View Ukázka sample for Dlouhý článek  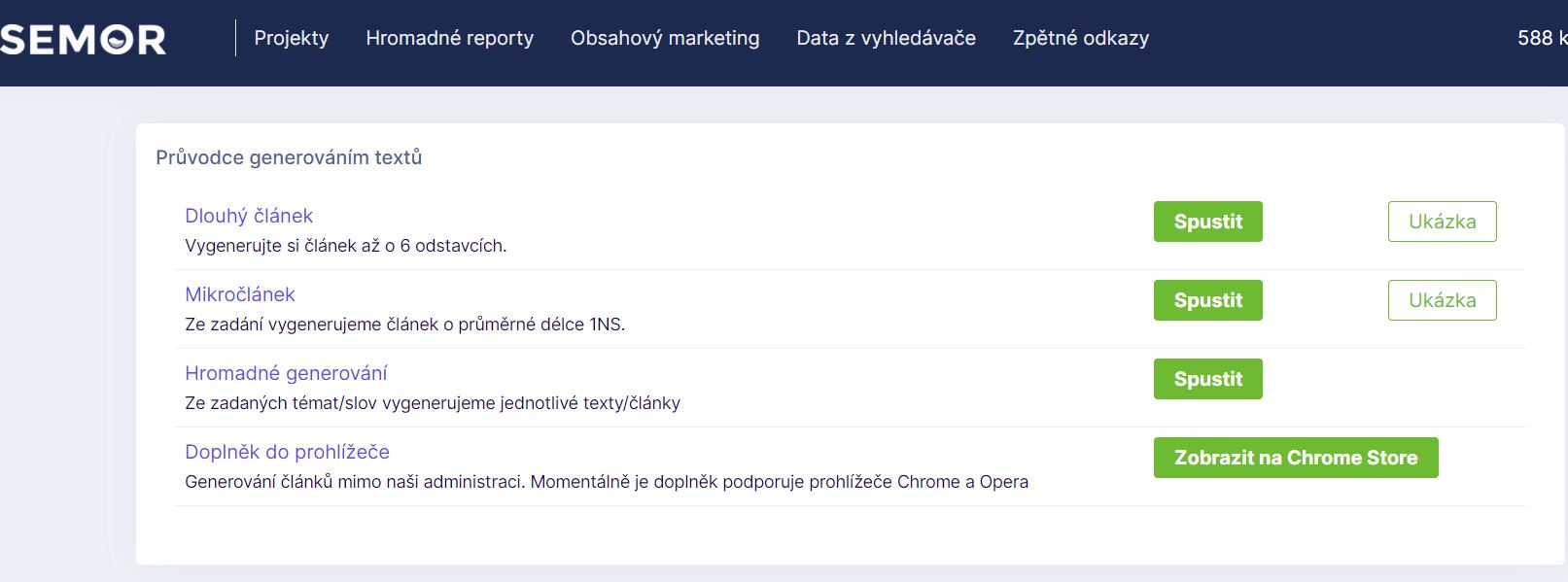[1443, 222]
